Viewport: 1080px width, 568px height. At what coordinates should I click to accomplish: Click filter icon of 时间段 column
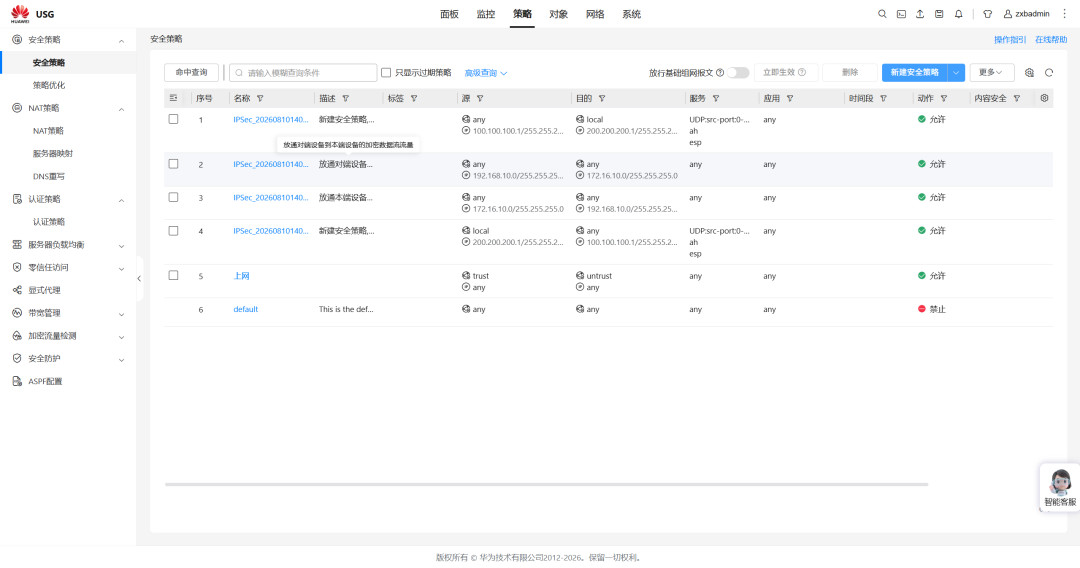(x=883, y=98)
